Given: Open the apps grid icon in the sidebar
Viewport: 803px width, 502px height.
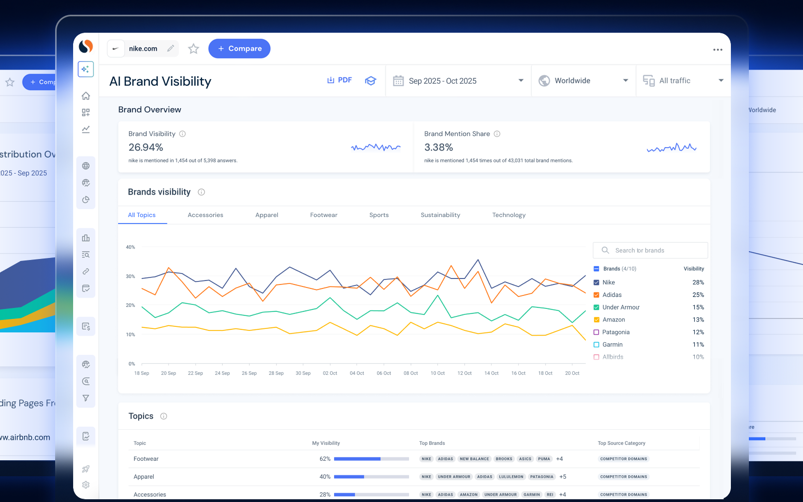Looking at the screenshot, I should (86, 113).
